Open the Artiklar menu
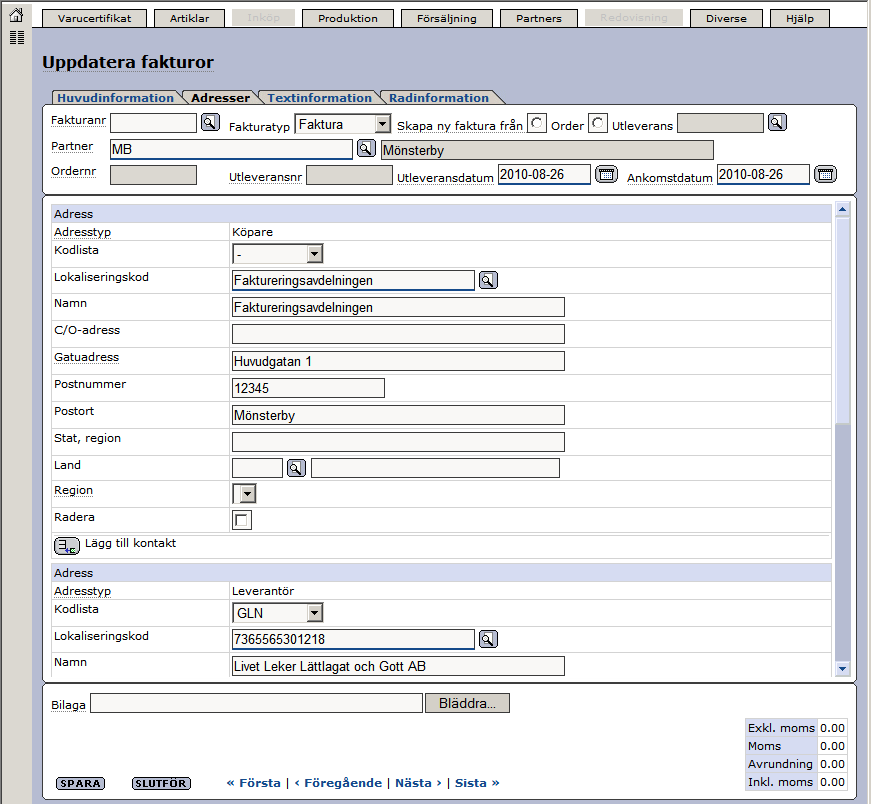Screen dimensions: 871x804 [189, 18]
